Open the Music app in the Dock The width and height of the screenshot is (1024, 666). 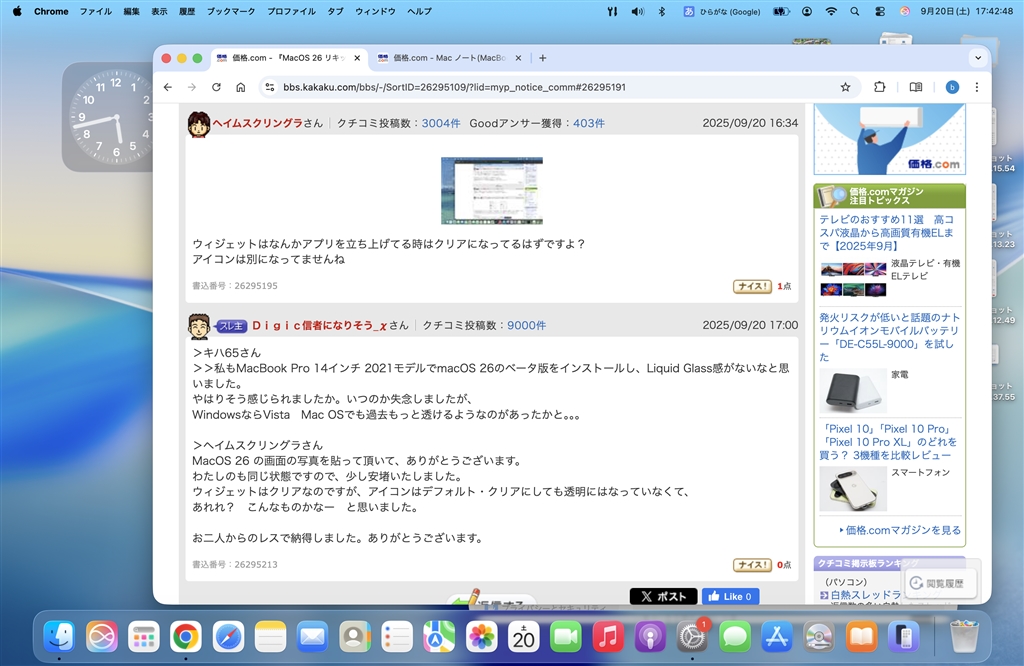click(607, 637)
